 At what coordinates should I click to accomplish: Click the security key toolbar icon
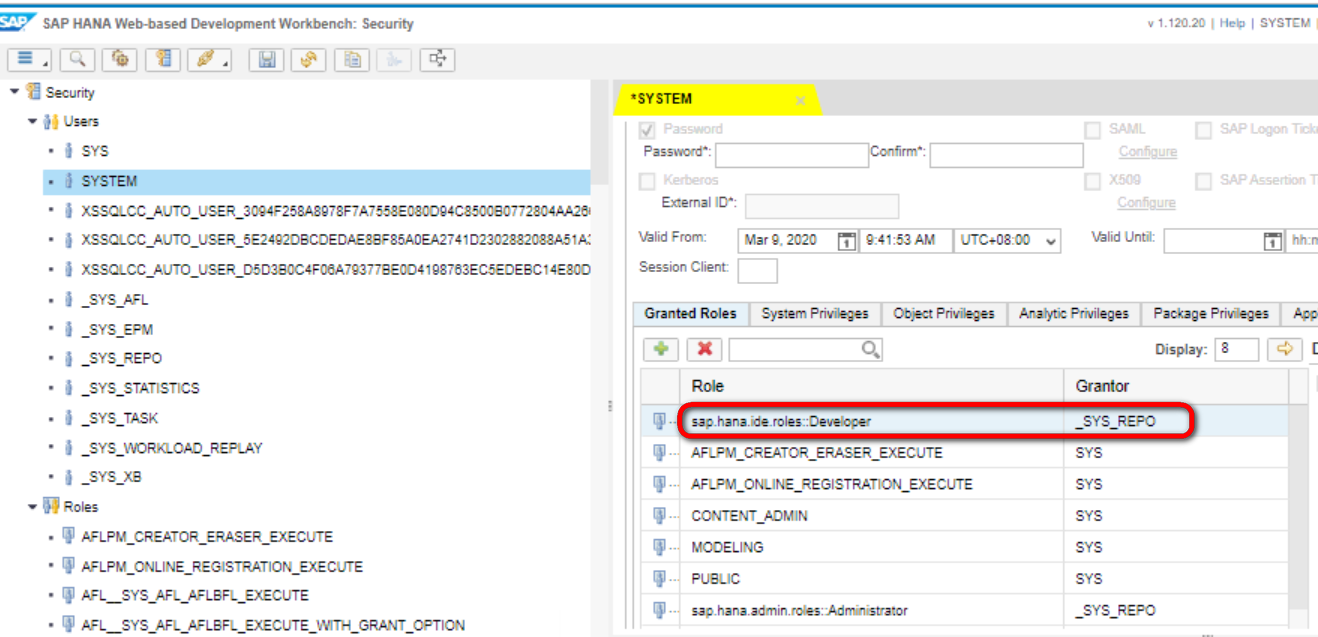[x=162, y=59]
